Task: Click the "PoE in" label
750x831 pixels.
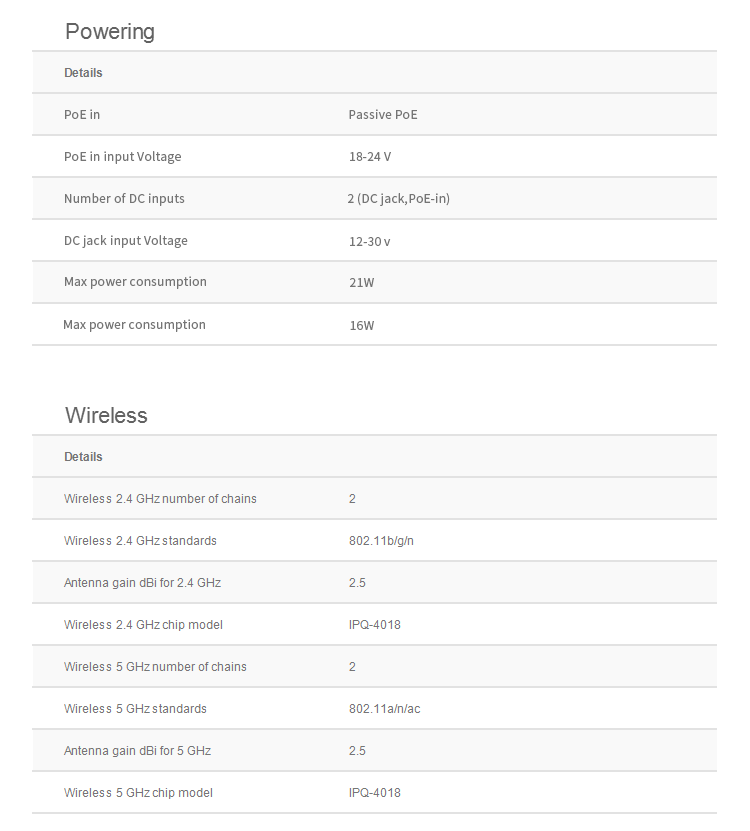Action: (82, 114)
